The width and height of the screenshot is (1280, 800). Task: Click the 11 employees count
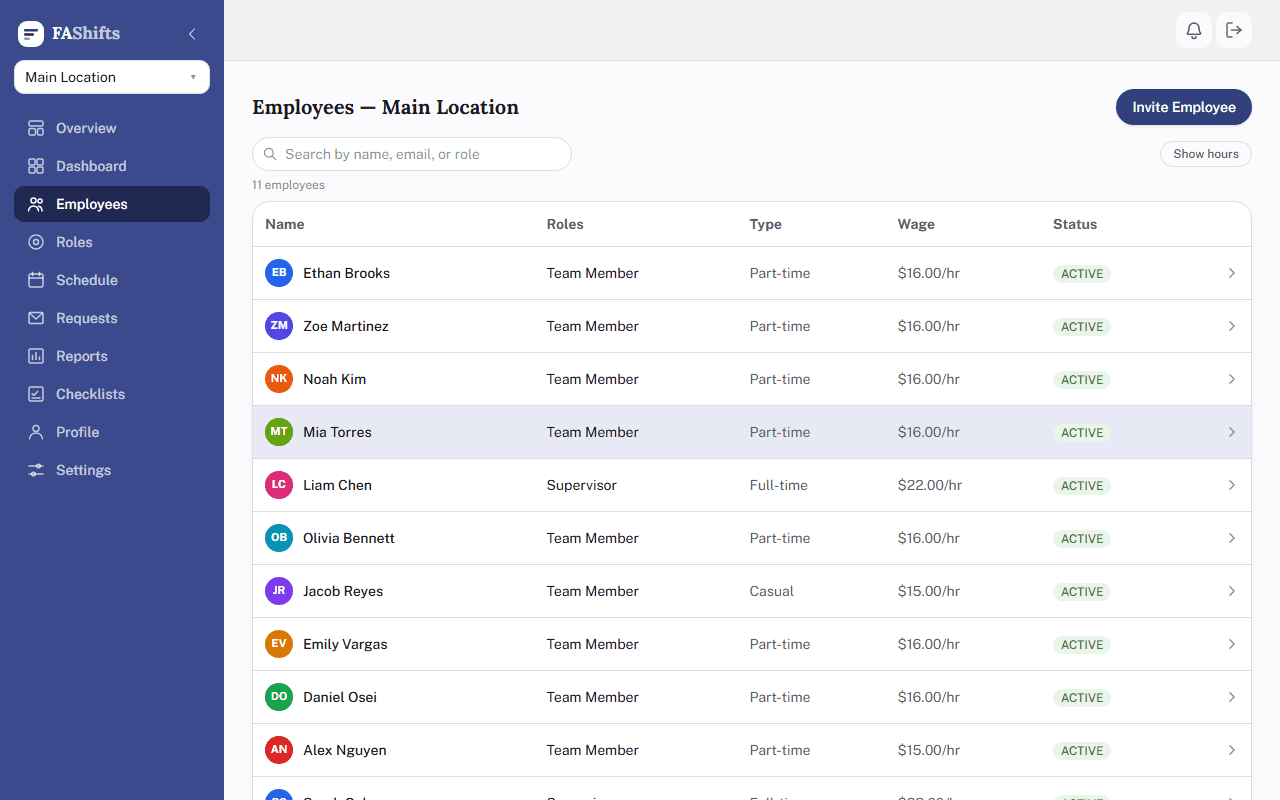click(x=288, y=185)
